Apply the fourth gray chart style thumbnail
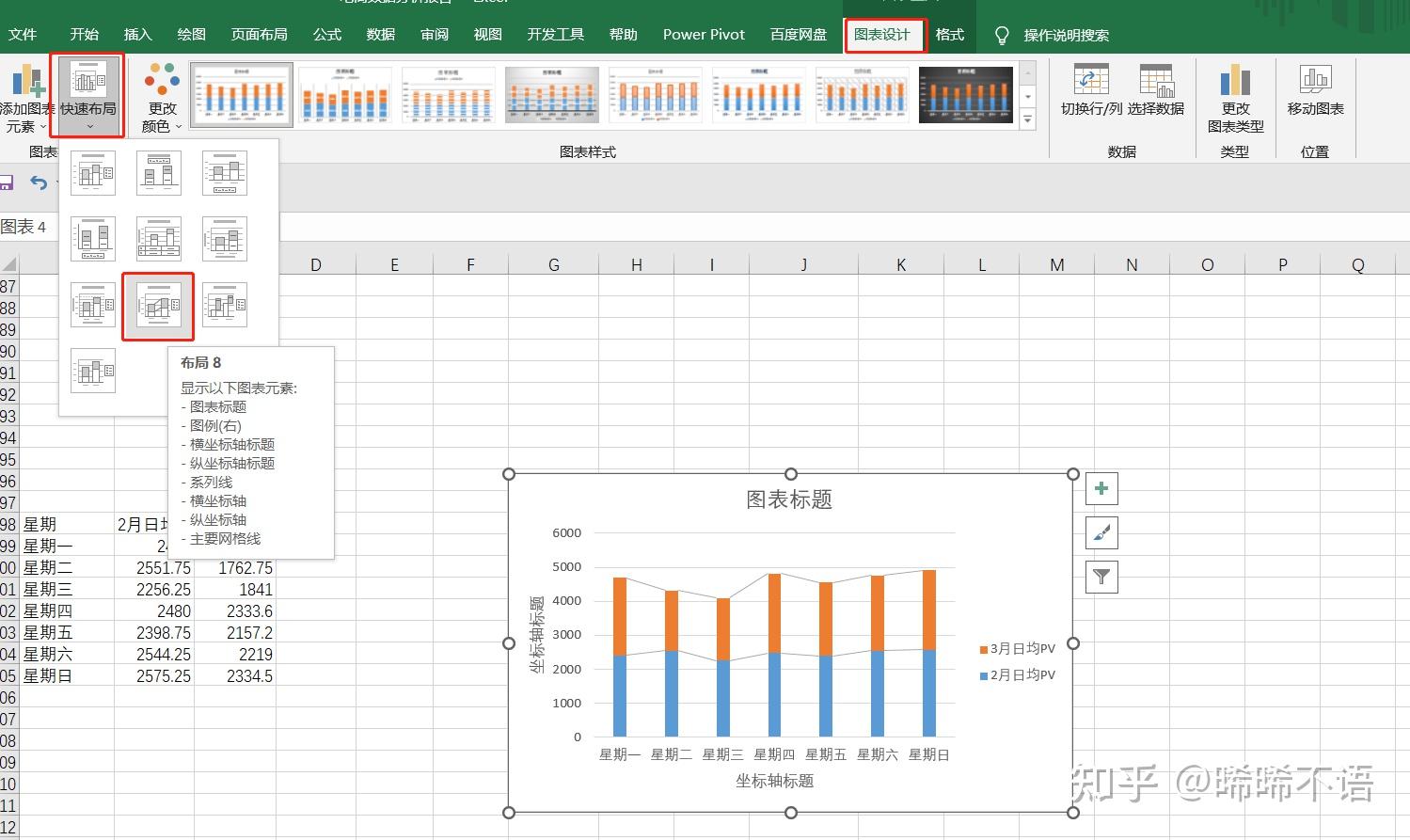The height and width of the screenshot is (840, 1410). coord(552,95)
